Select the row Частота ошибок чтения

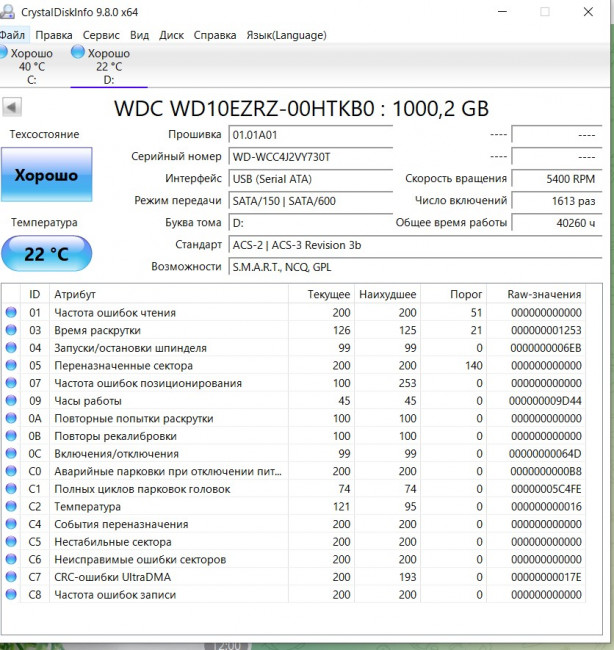[294, 312]
